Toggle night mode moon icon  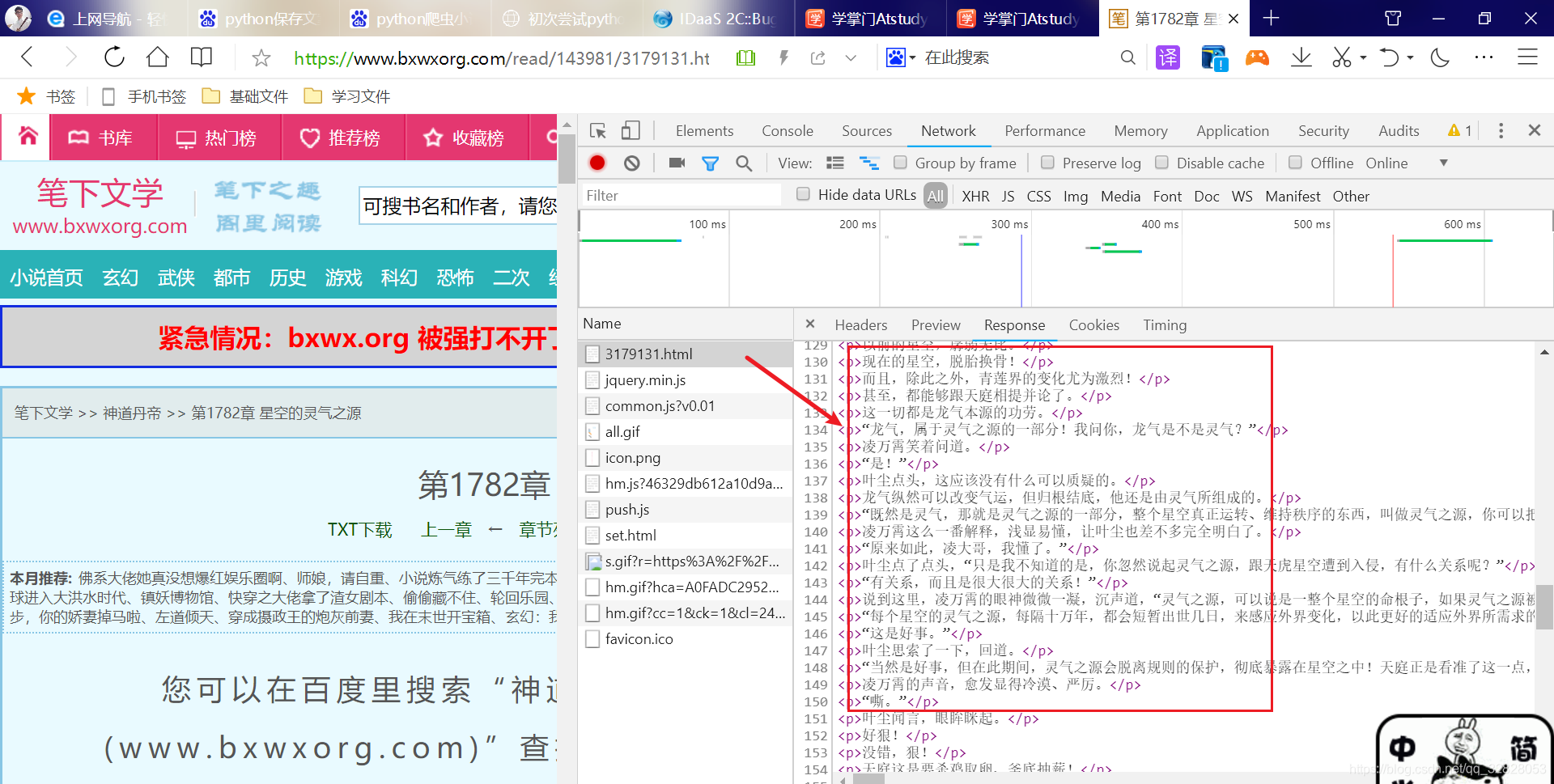pos(1440,57)
